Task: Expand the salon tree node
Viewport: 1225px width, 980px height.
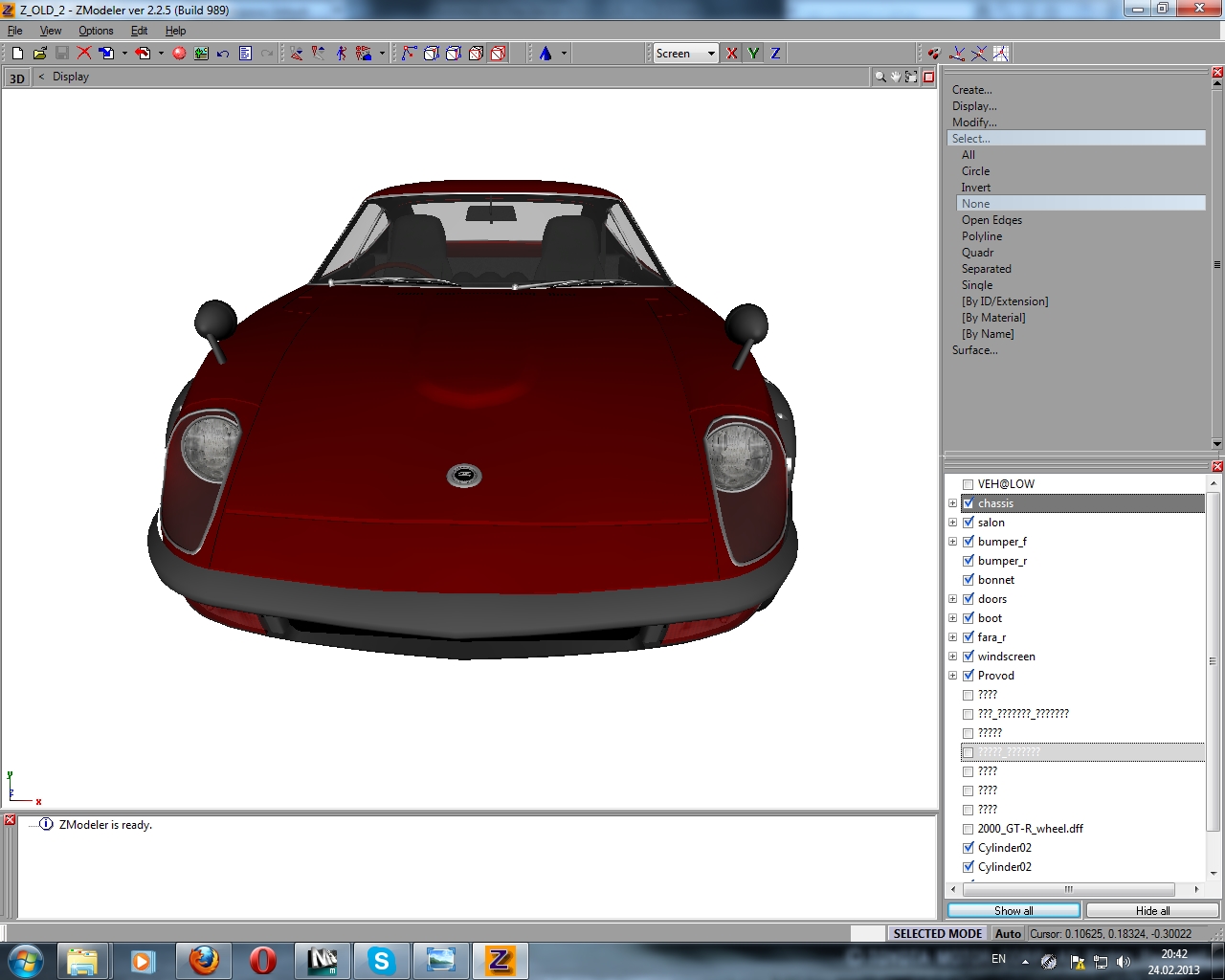Action: point(952,523)
